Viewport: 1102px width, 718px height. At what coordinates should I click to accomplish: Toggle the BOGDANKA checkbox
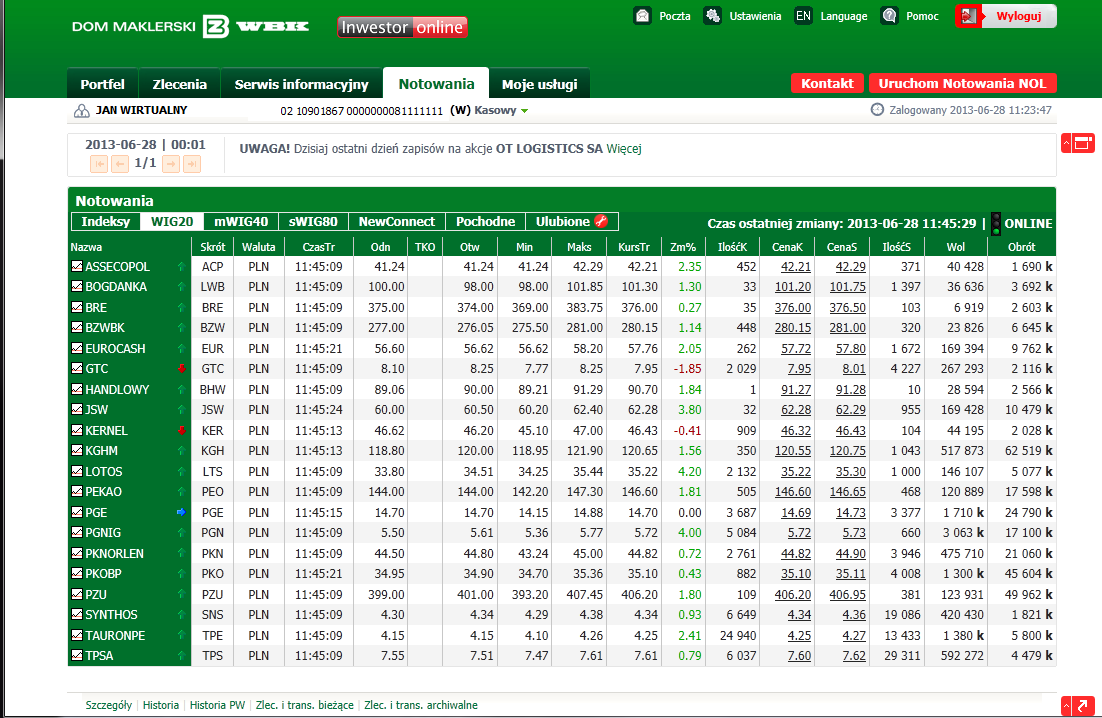click(77, 287)
